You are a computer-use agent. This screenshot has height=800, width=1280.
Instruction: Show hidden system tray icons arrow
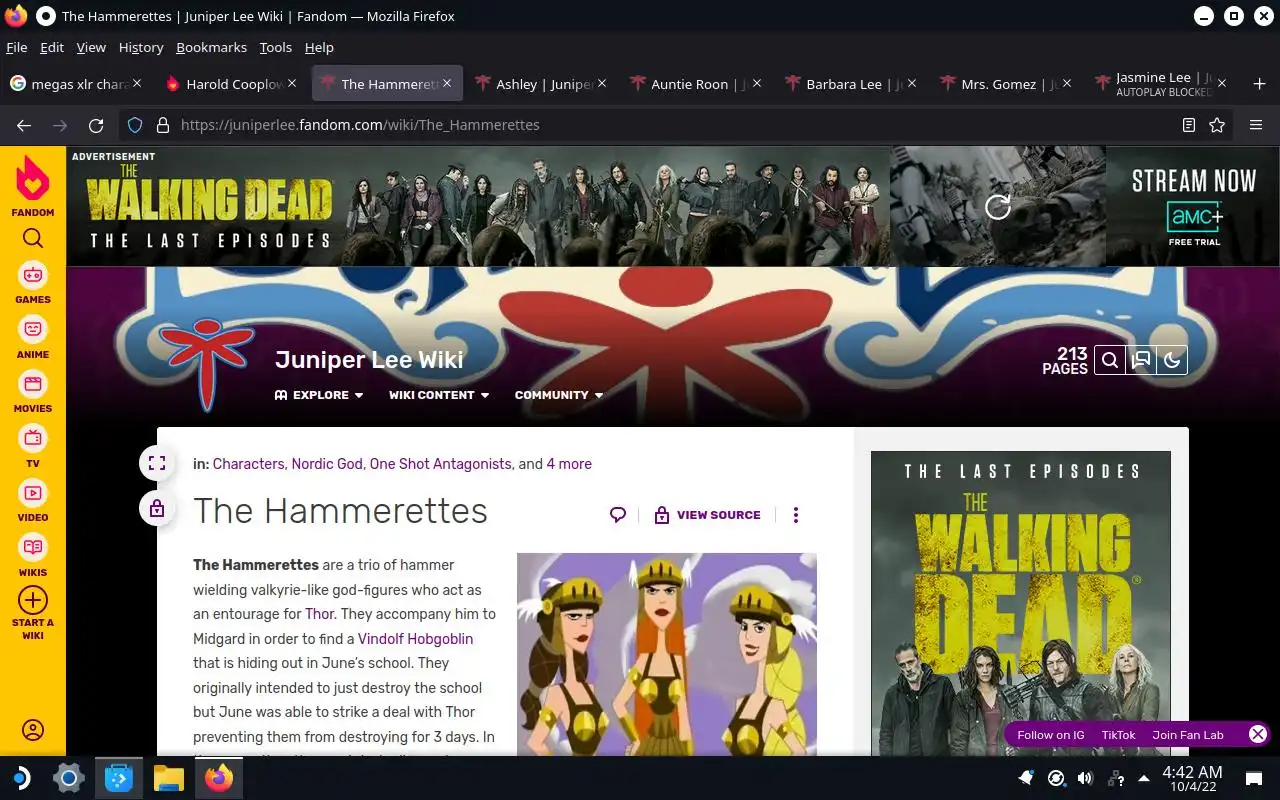tap(1143, 777)
